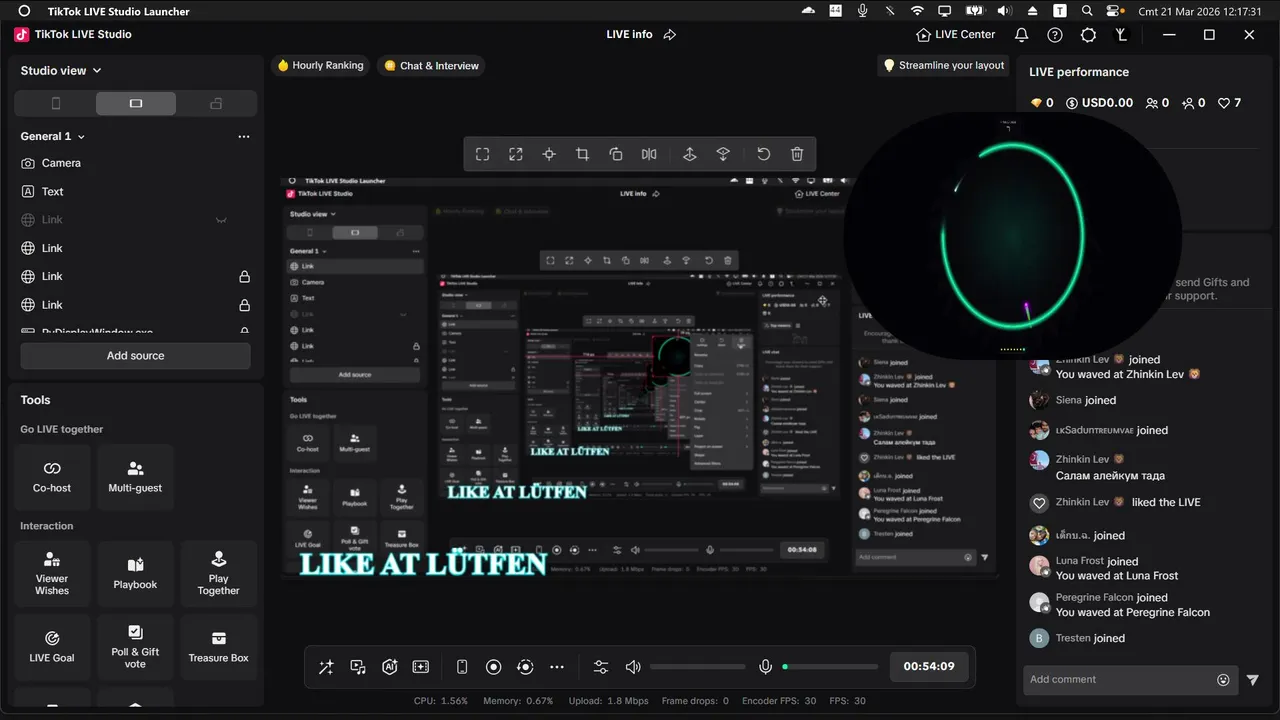Open macOS Spotlight search icon
The image size is (1280, 720).
tap(1087, 11)
